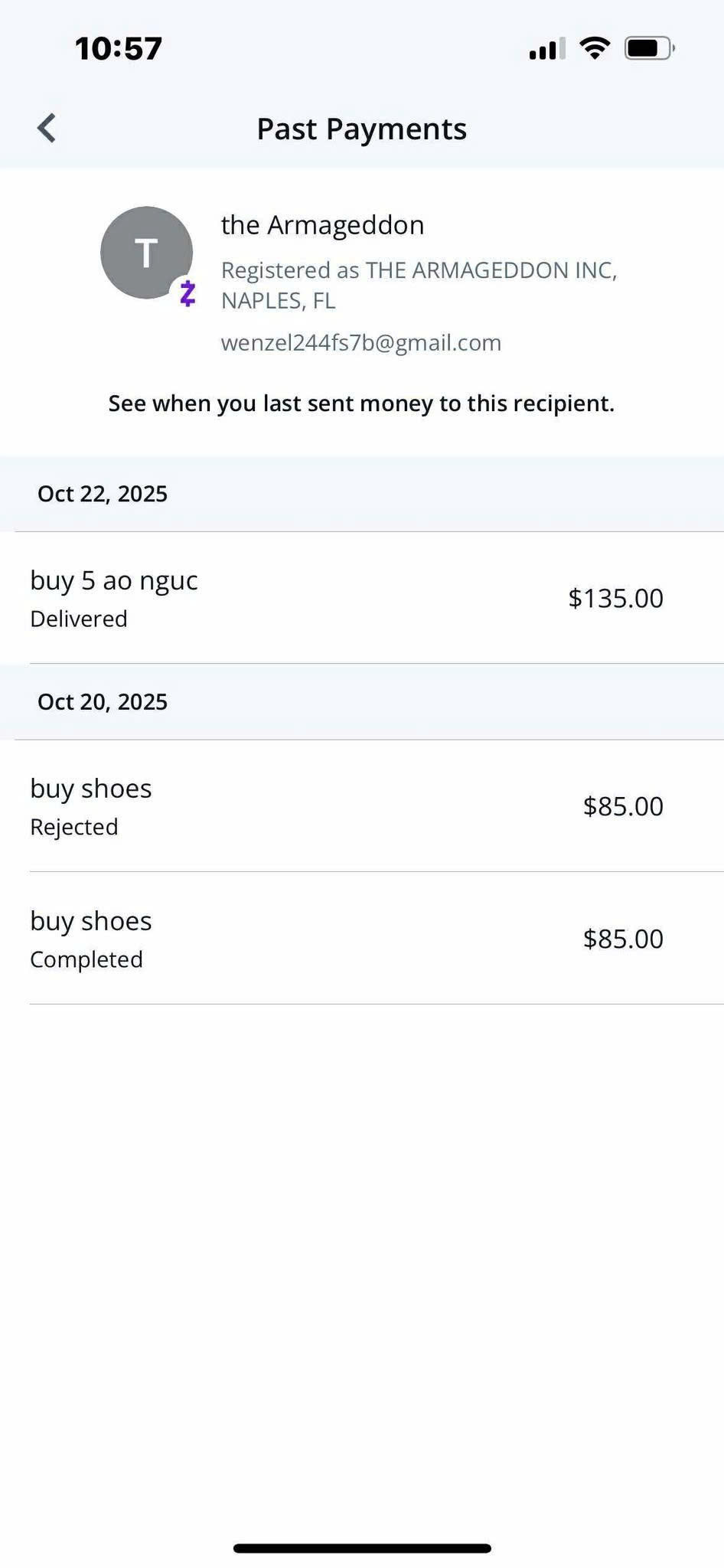Screen dimensions: 724x1568
Task: Open the buy 5 ao nguc payment
Action: coord(362,598)
